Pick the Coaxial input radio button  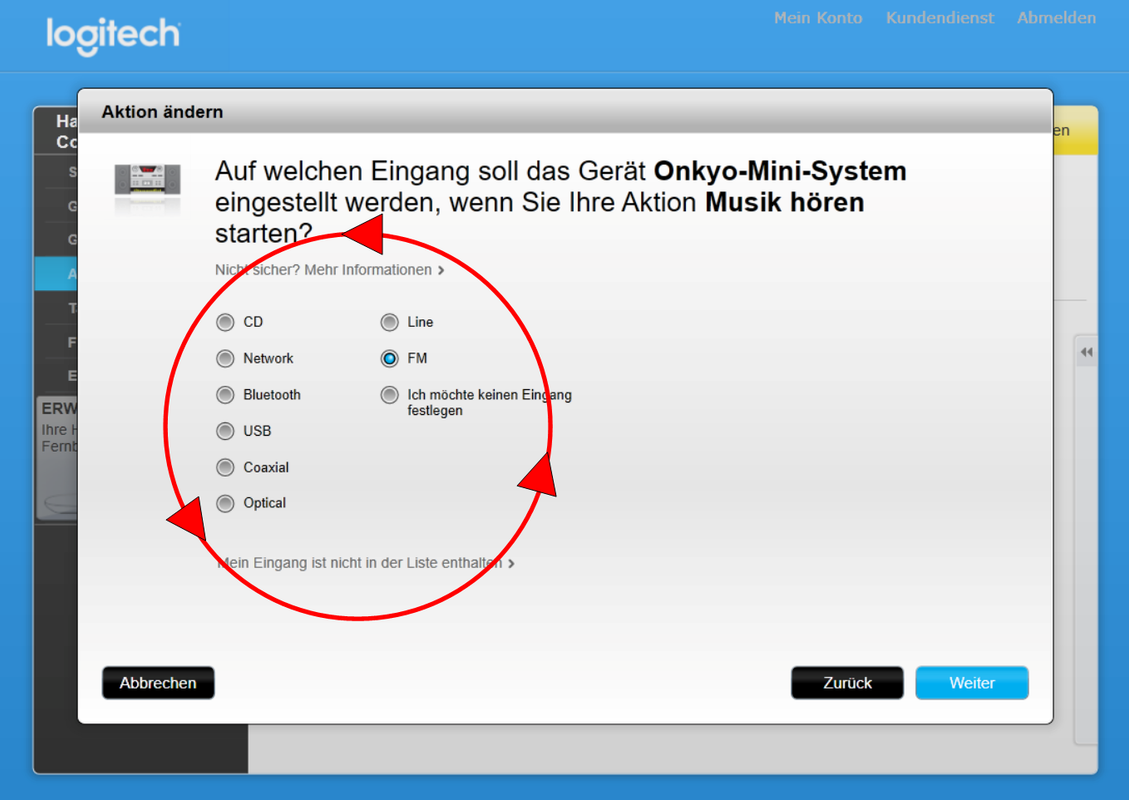click(x=225, y=467)
